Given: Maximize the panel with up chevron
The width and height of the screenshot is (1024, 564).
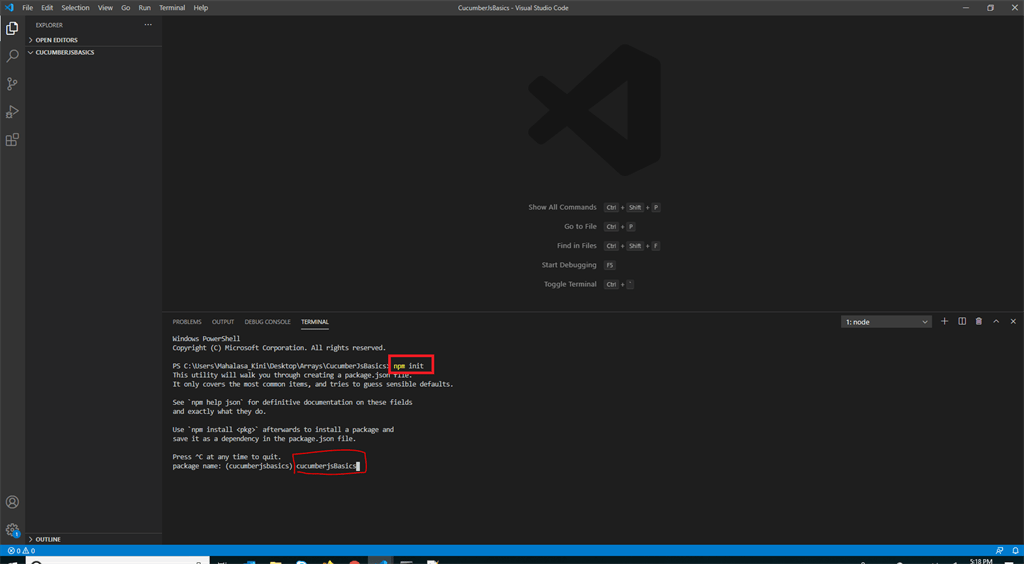Looking at the screenshot, I should point(996,321).
